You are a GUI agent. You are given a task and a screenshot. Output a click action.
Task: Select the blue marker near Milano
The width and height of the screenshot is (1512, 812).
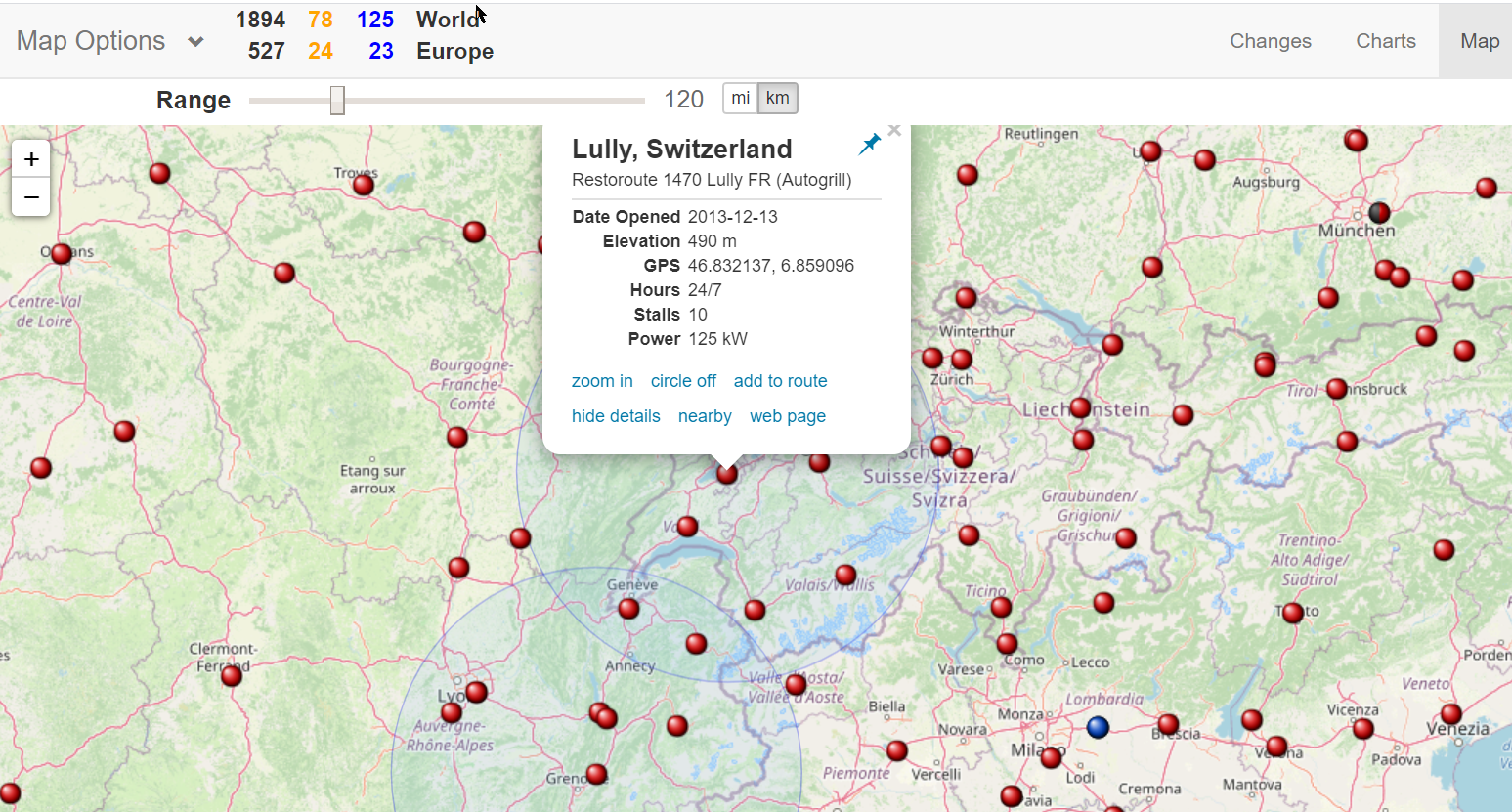pos(1099,726)
